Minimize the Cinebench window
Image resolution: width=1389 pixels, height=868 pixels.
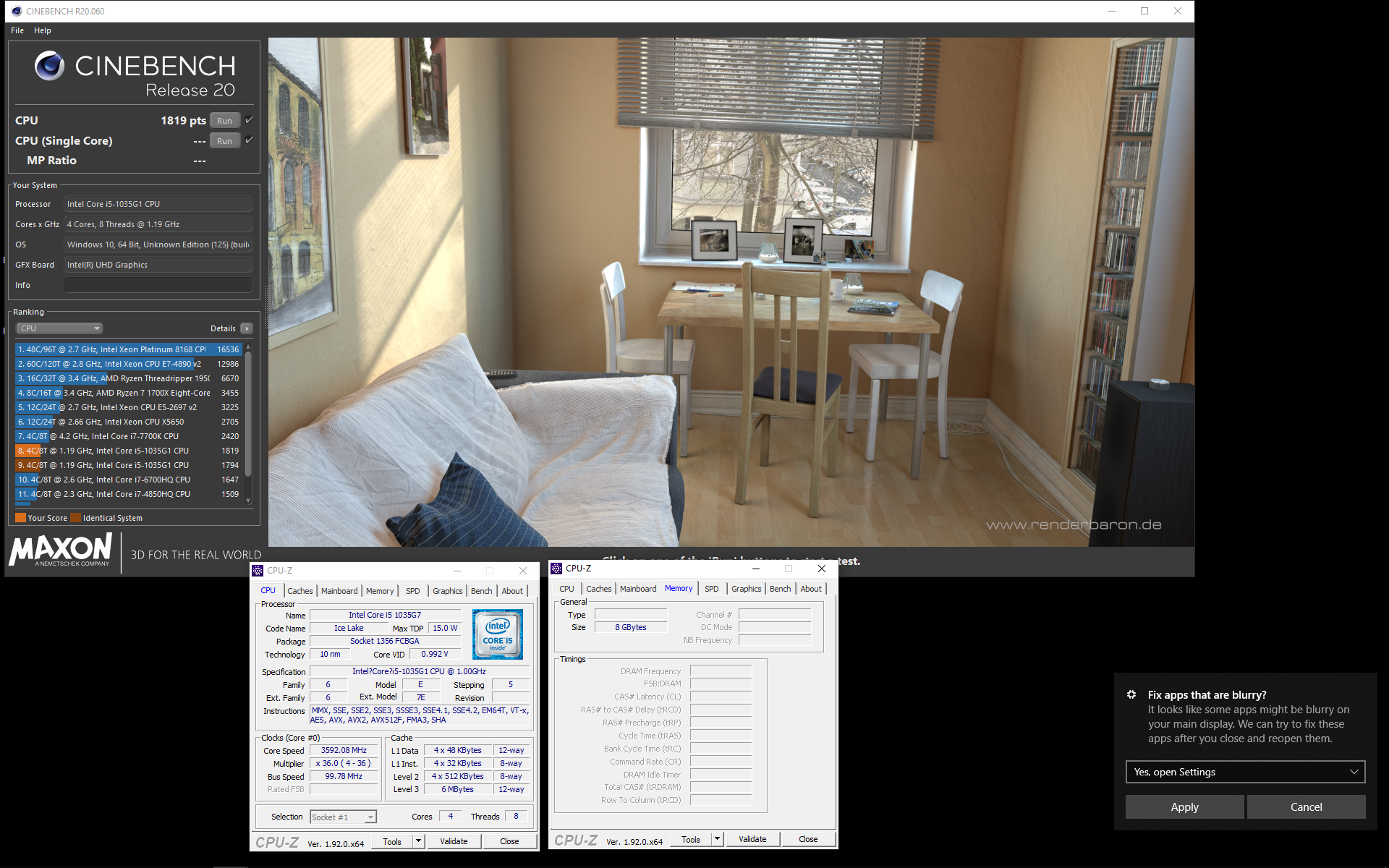point(1112,11)
